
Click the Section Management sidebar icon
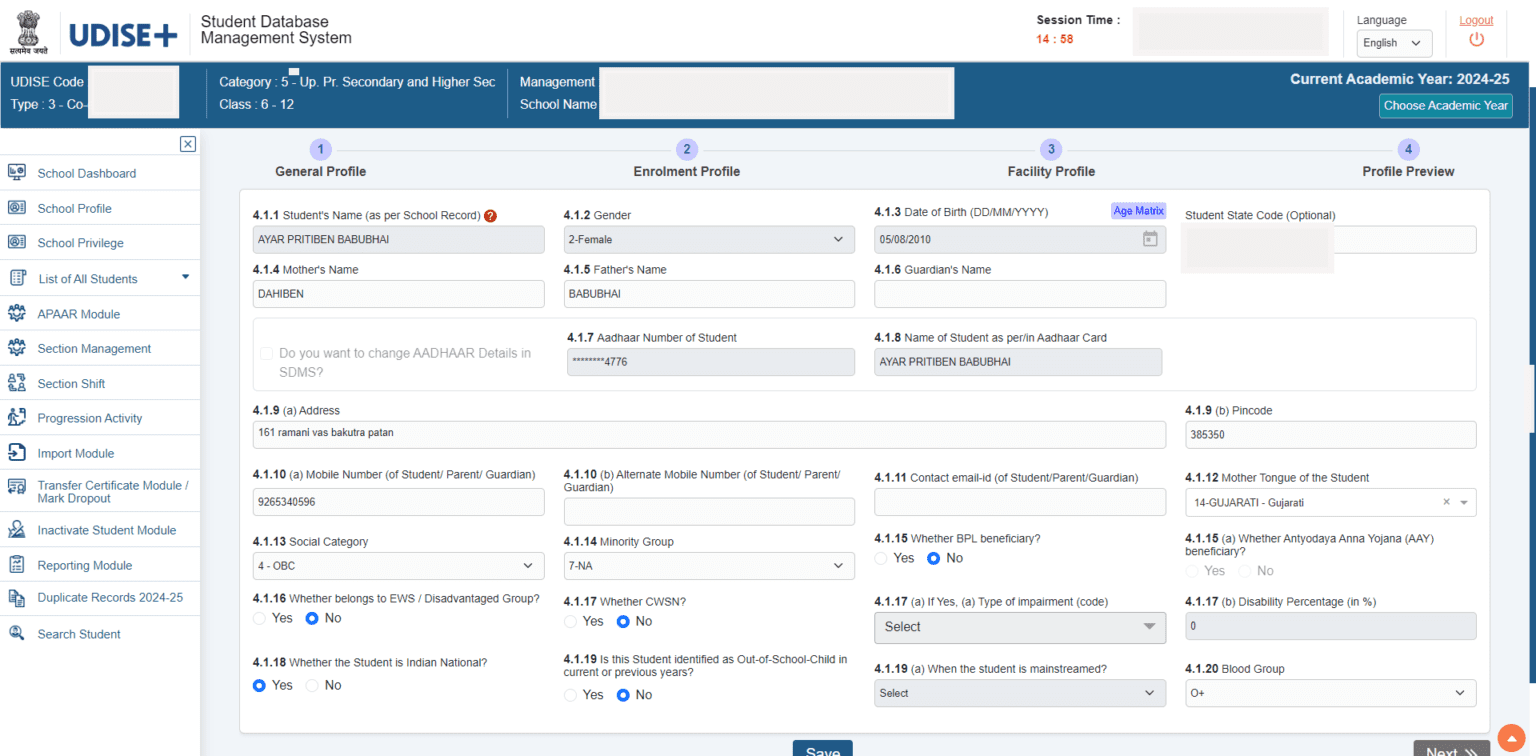(20, 348)
